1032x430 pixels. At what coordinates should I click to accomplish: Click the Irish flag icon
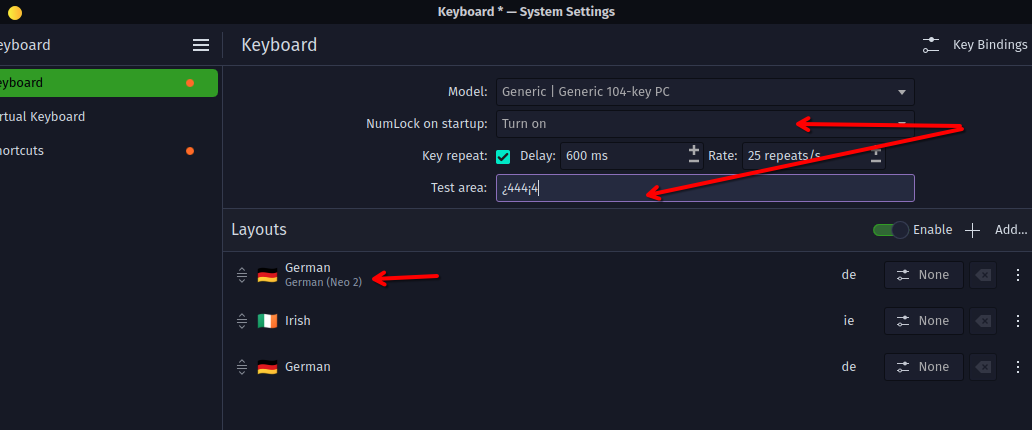[x=267, y=321]
